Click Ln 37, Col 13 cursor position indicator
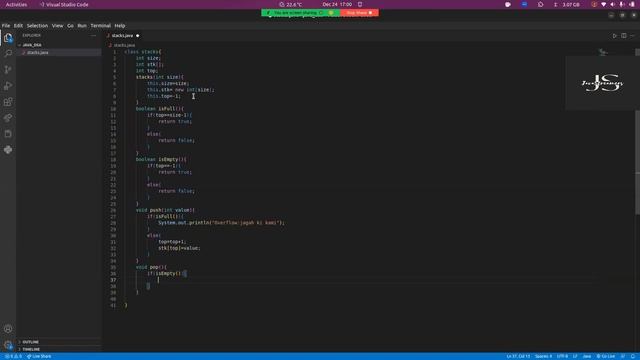This screenshot has height=360, width=640. click(x=518, y=356)
